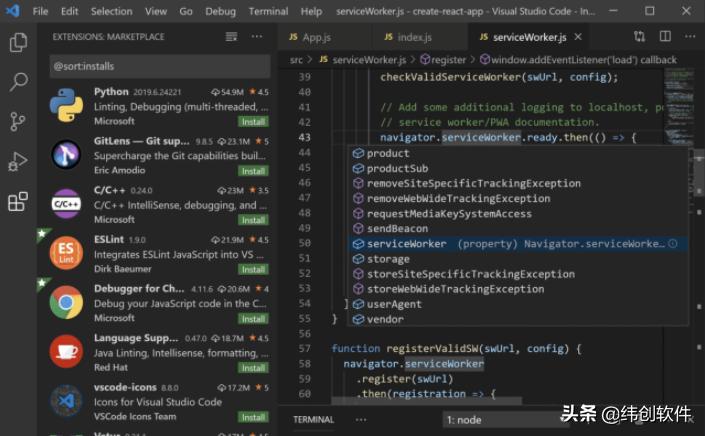Image resolution: width=705 pixels, height=436 pixels.
Task: Clear the extensions search results
Action: [x=232, y=37]
